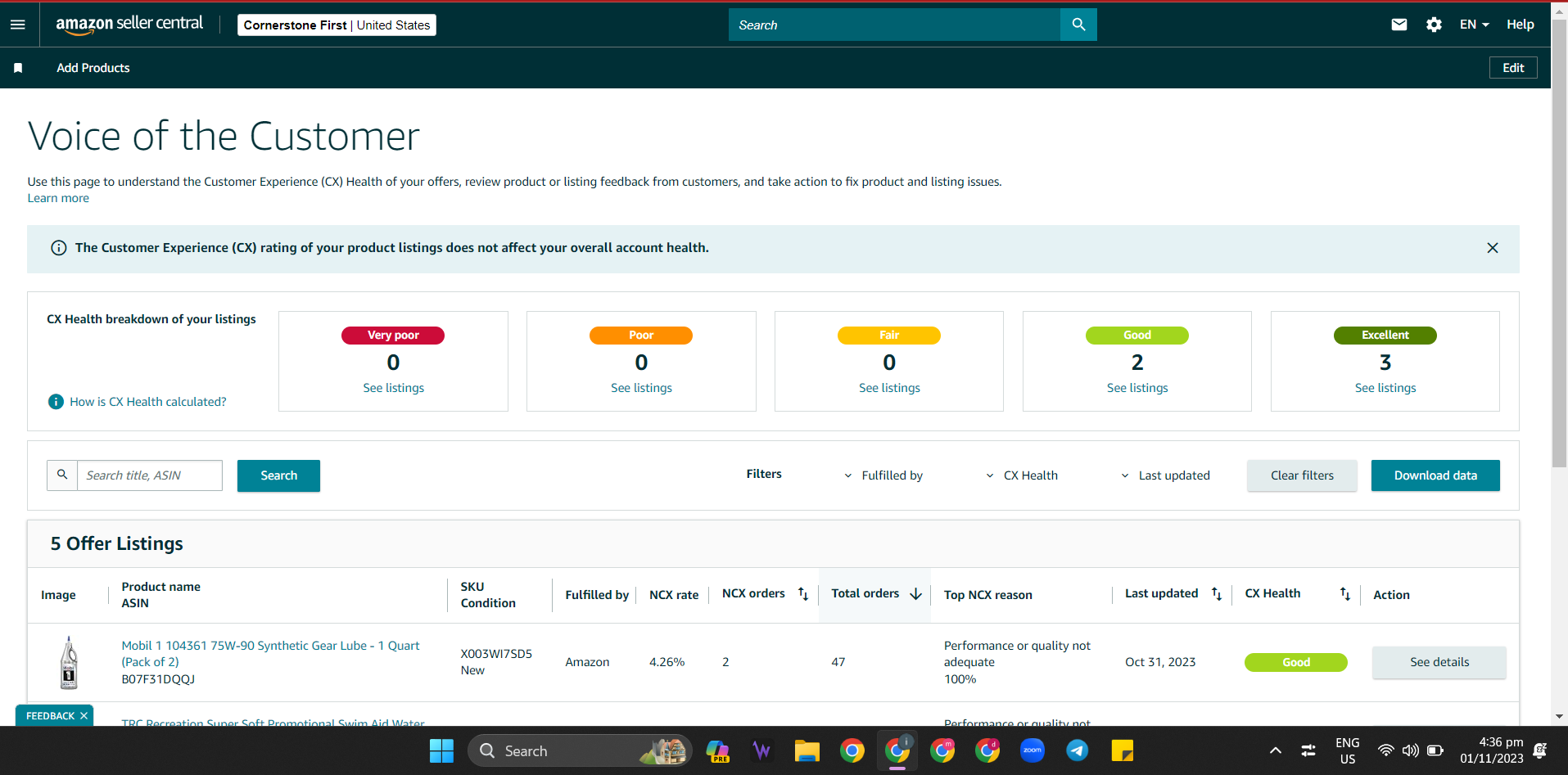Click the Amazon Seller Central logo
The image size is (1568, 775).
[x=129, y=25]
